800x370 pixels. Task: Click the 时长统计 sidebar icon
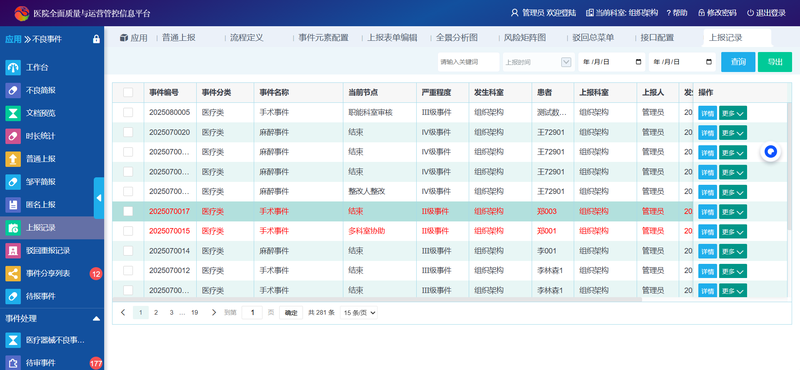[x=13, y=136]
